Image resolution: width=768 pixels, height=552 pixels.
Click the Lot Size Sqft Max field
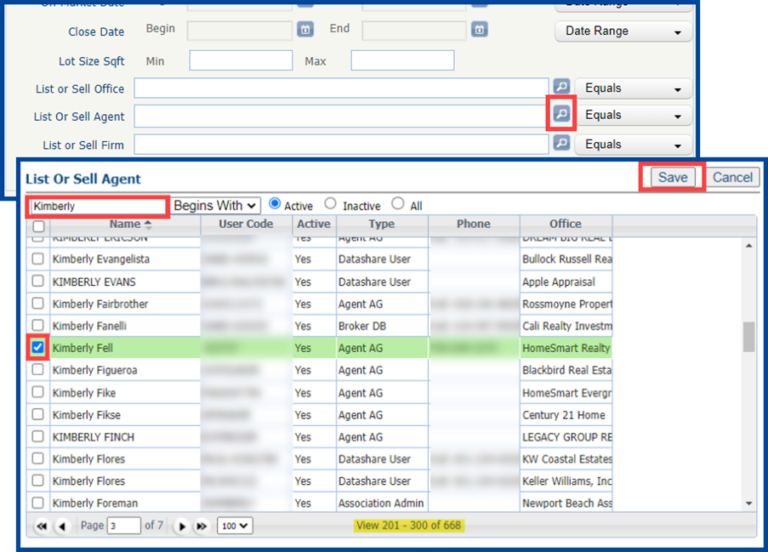tap(403, 60)
